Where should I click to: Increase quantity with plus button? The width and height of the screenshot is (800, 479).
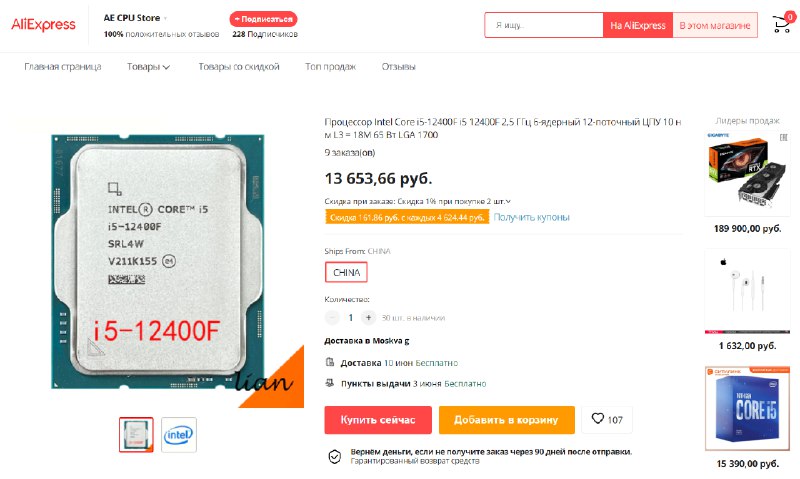pos(368,317)
